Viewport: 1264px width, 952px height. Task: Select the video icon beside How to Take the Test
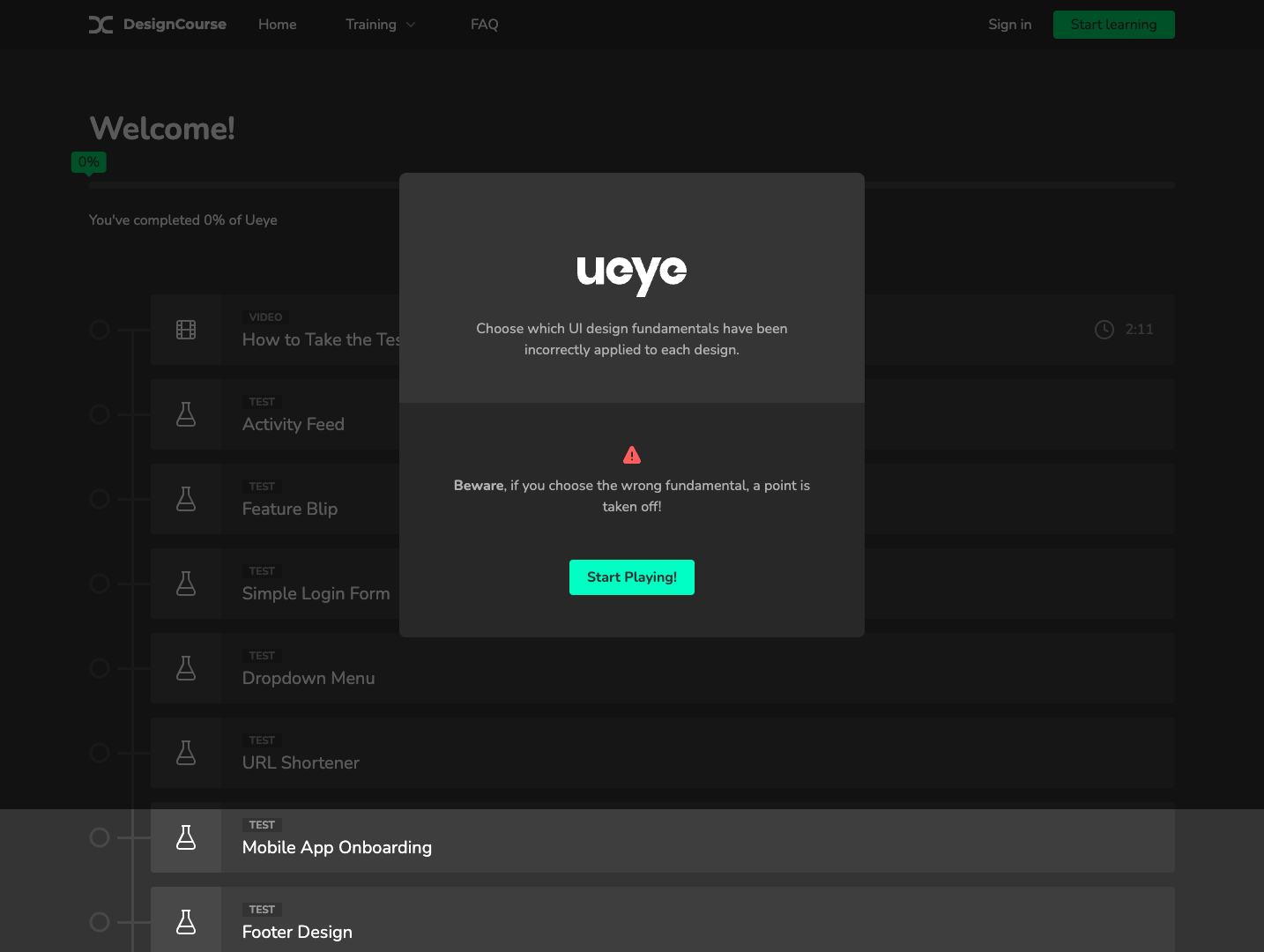(186, 329)
